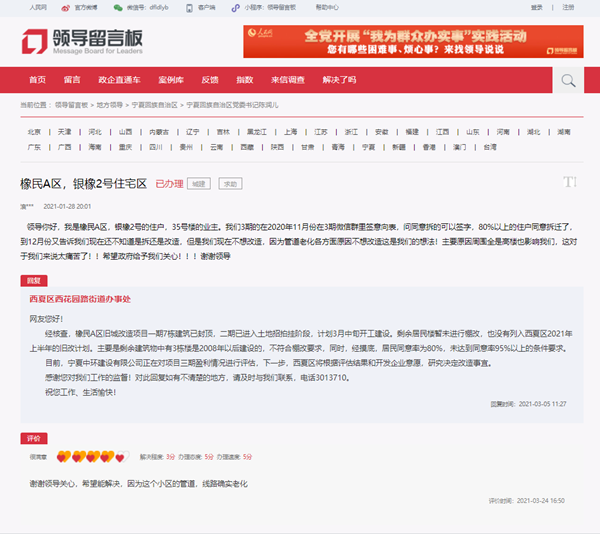Select the 宁夏 region link
The width and height of the screenshot is (600, 534).
coord(367,146)
